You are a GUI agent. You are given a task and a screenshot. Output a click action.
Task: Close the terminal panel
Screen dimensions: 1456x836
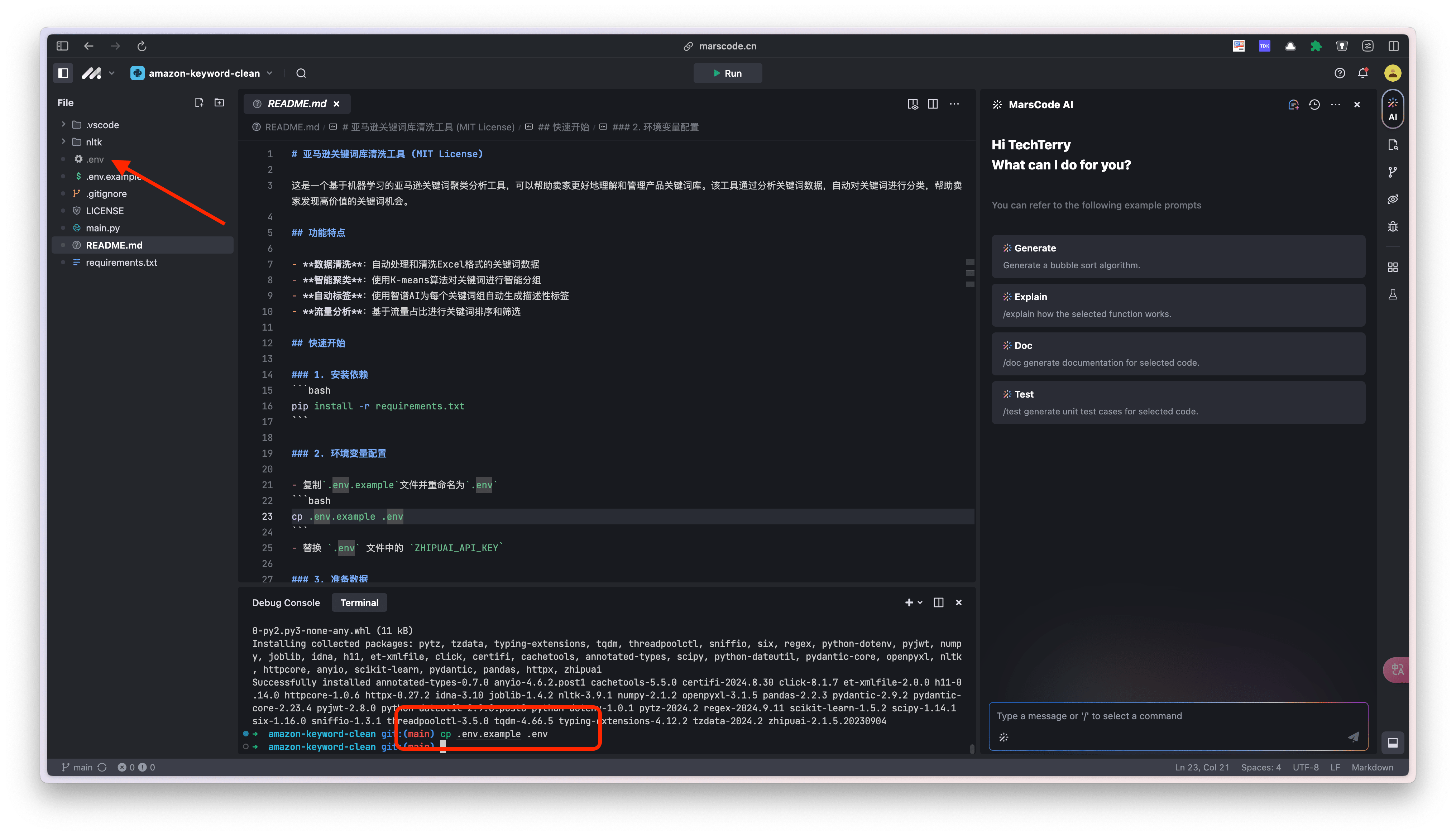pyautogui.click(x=959, y=602)
